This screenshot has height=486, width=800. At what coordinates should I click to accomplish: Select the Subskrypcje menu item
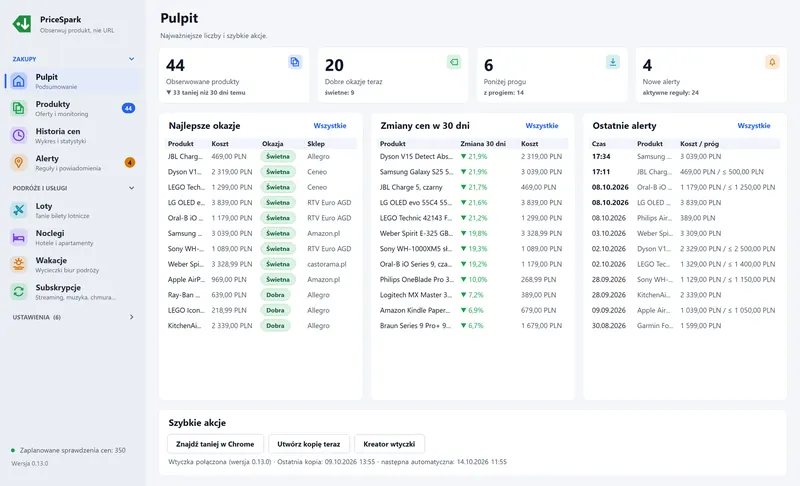(74, 291)
